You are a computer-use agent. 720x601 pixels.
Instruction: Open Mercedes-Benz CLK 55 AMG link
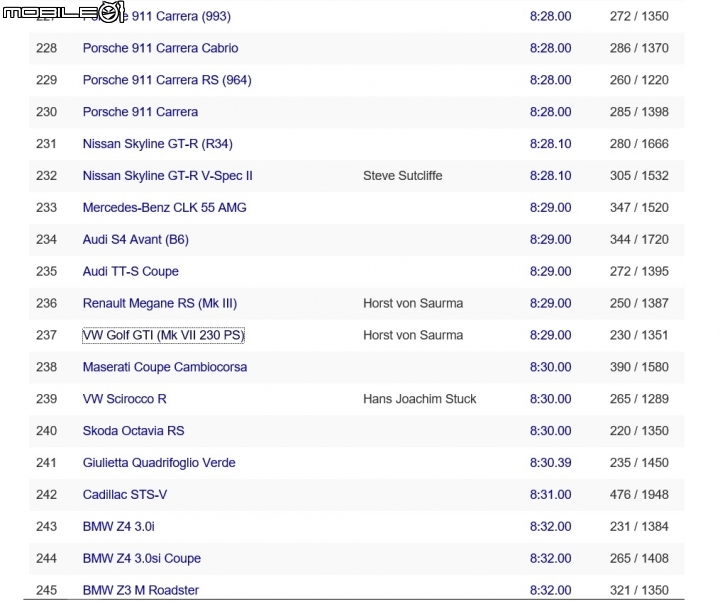pos(164,208)
